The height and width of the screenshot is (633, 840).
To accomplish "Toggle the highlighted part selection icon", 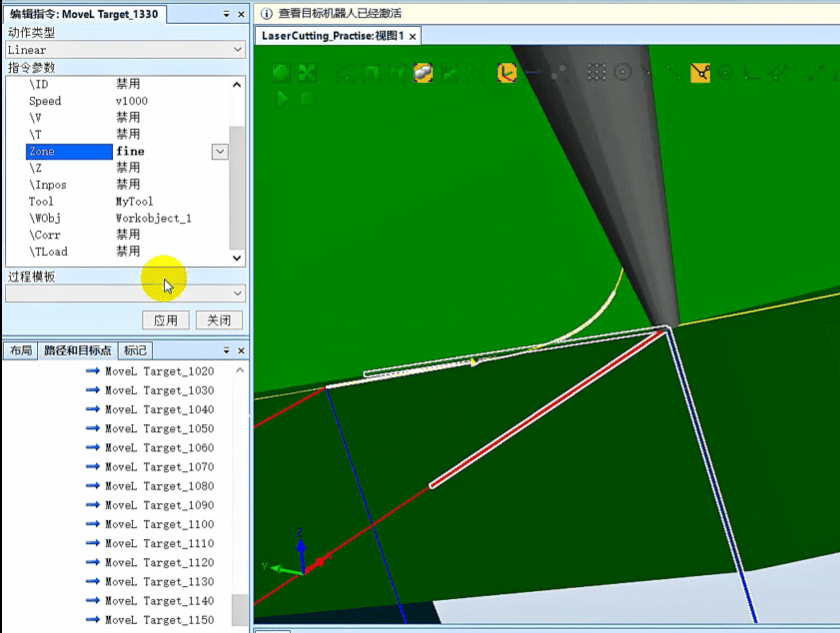I will point(423,73).
